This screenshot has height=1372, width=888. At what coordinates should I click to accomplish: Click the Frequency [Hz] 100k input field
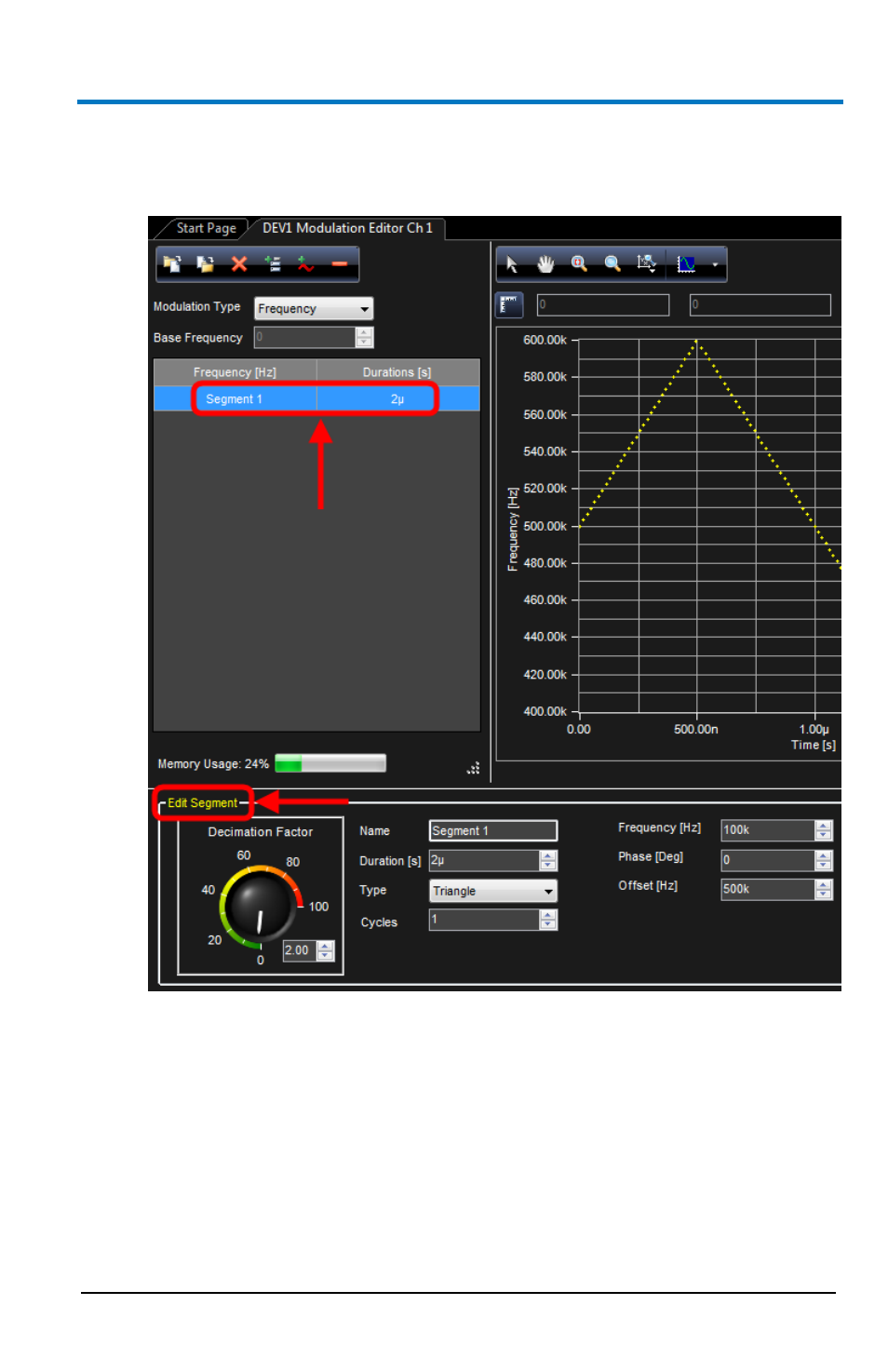[768, 829]
